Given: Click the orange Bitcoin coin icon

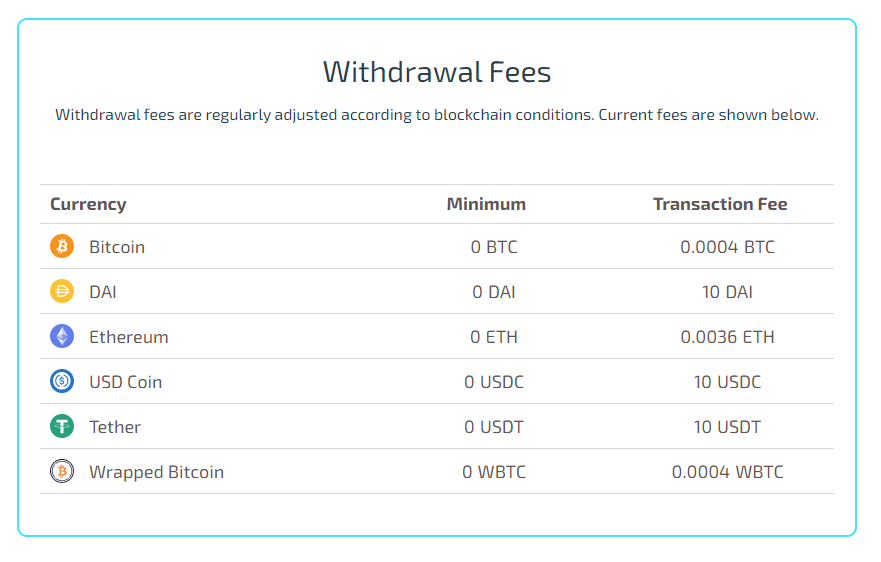Looking at the screenshot, I should point(62,246).
